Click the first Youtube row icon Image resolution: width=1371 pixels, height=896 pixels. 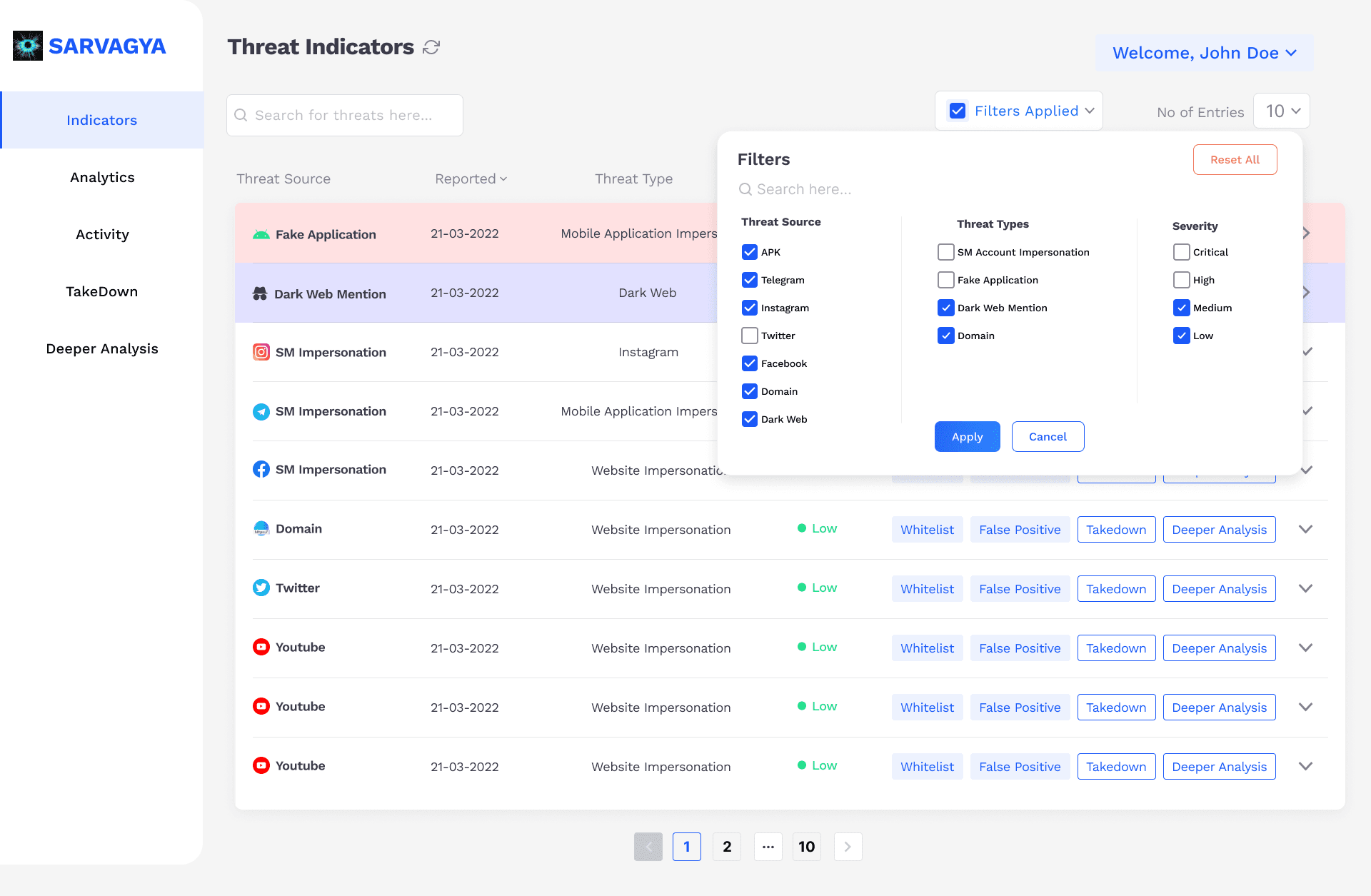[x=261, y=647]
